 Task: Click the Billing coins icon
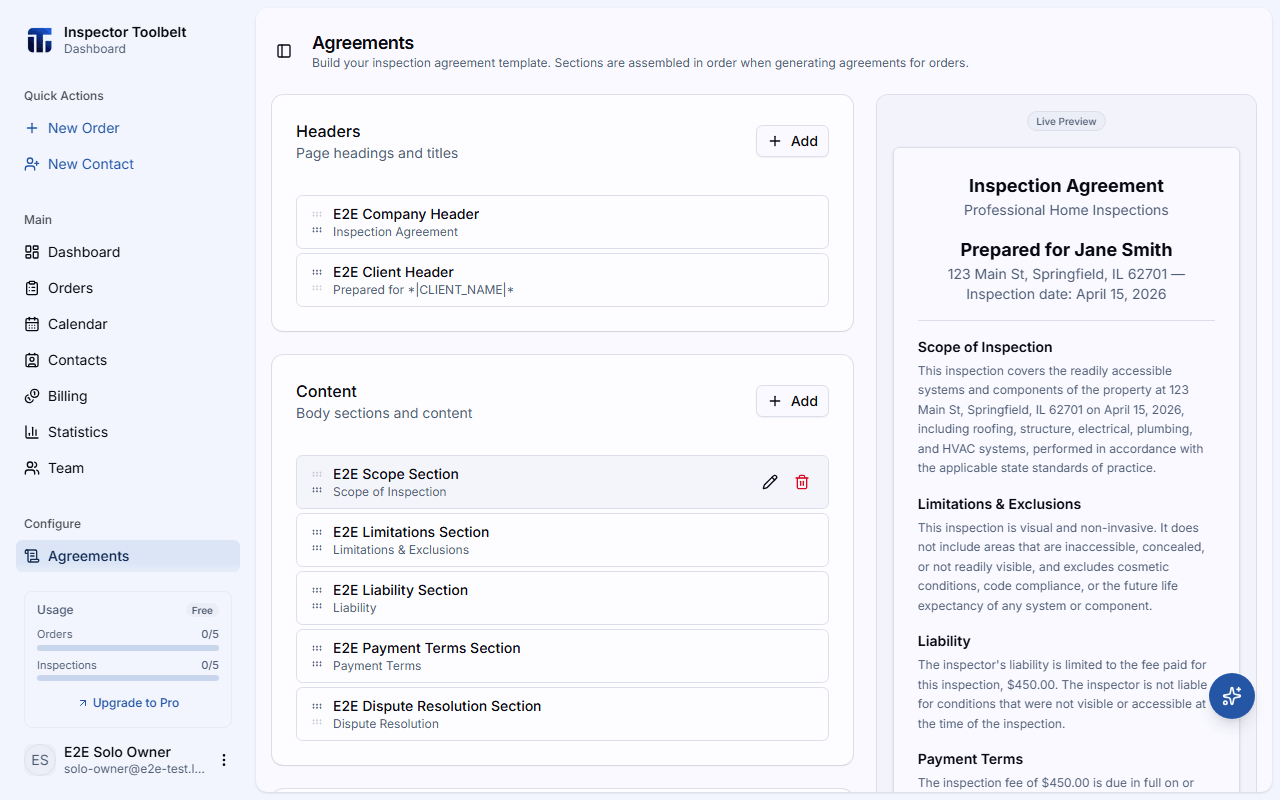(32, 396)
